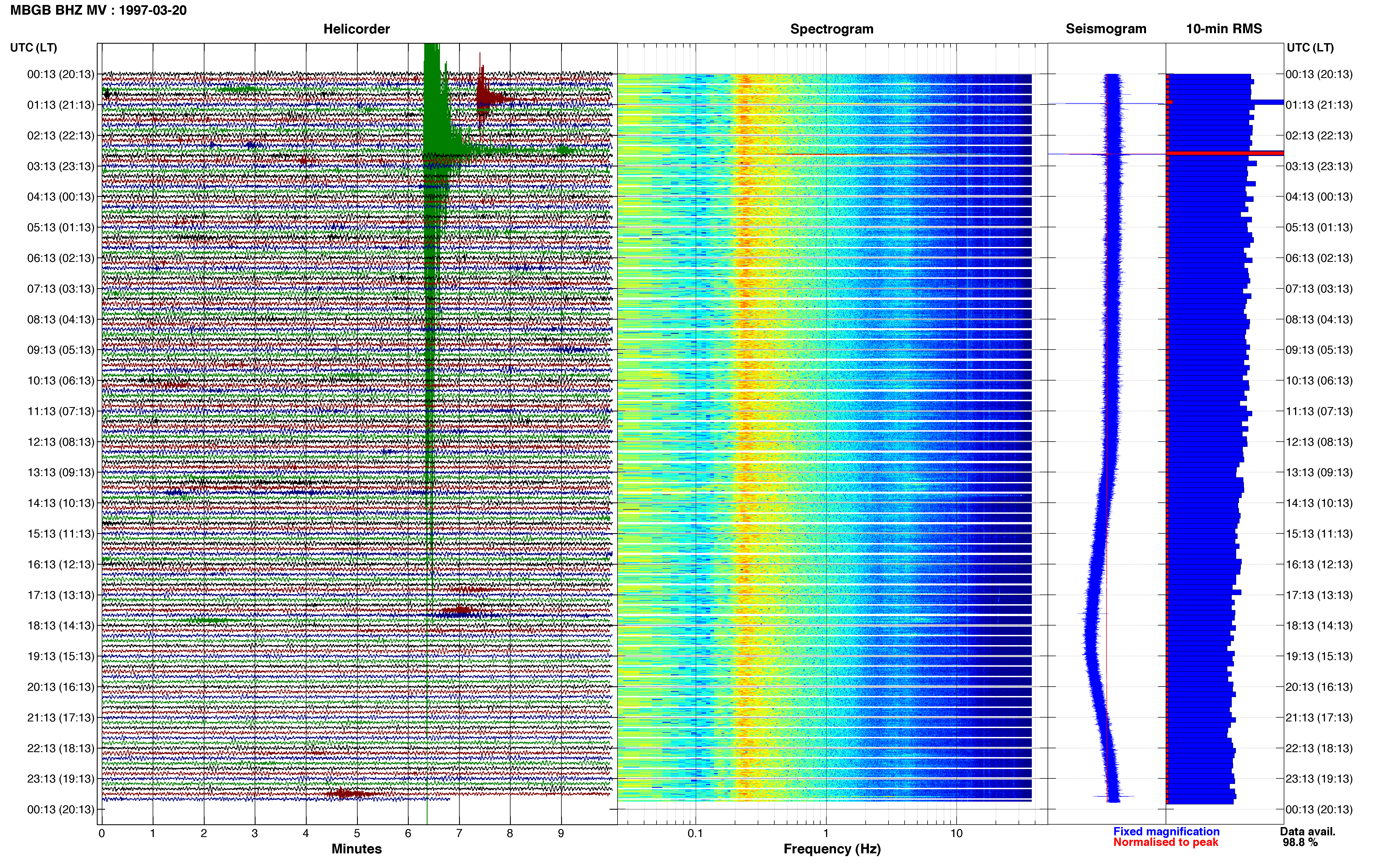Click the 'UTC (LT)' label beside the Helicorder
The image size is (1388, 868).
click(34, 48)
